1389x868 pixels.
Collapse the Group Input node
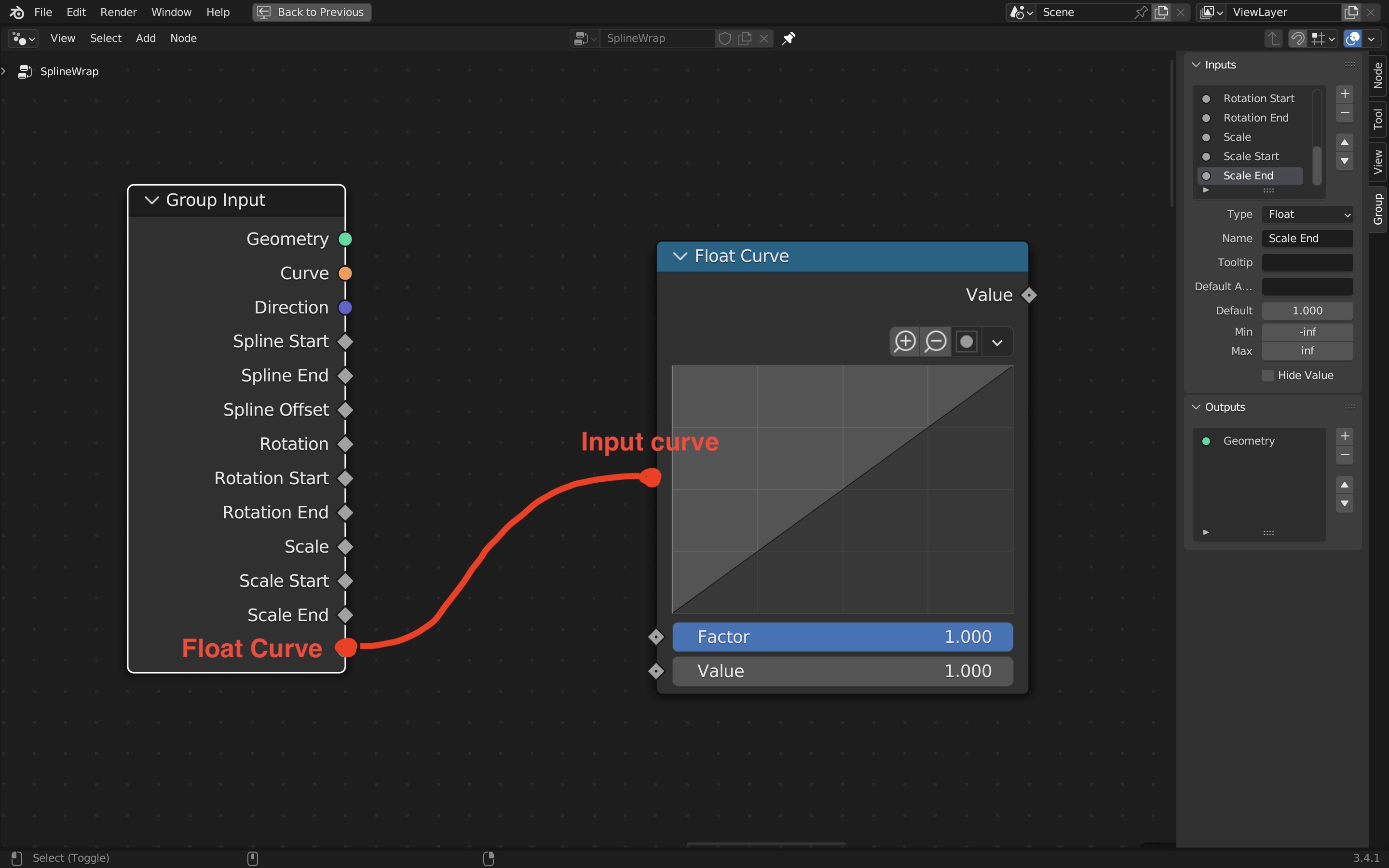point(151,200)
